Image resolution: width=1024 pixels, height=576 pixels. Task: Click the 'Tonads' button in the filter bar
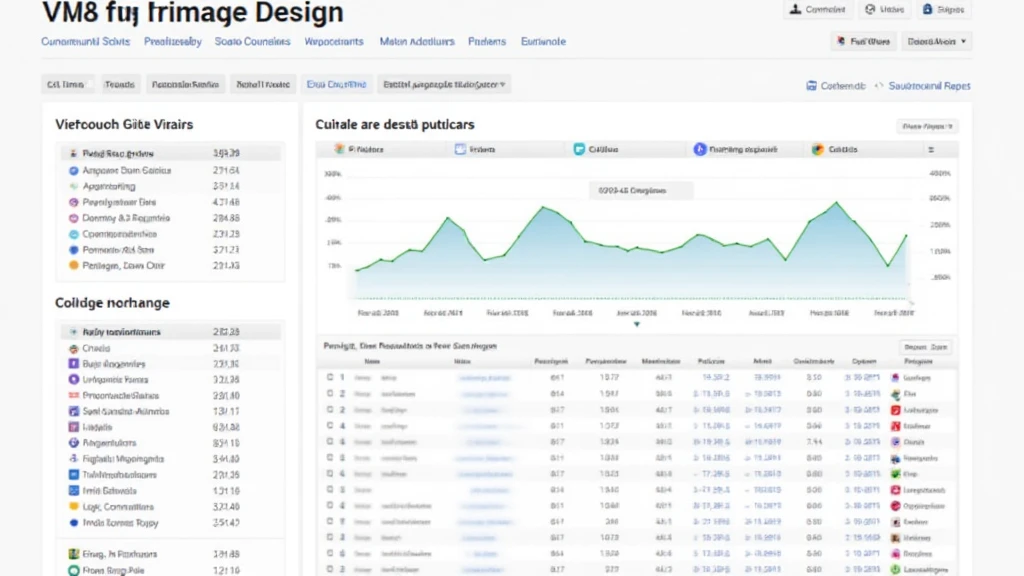point(119,85)
